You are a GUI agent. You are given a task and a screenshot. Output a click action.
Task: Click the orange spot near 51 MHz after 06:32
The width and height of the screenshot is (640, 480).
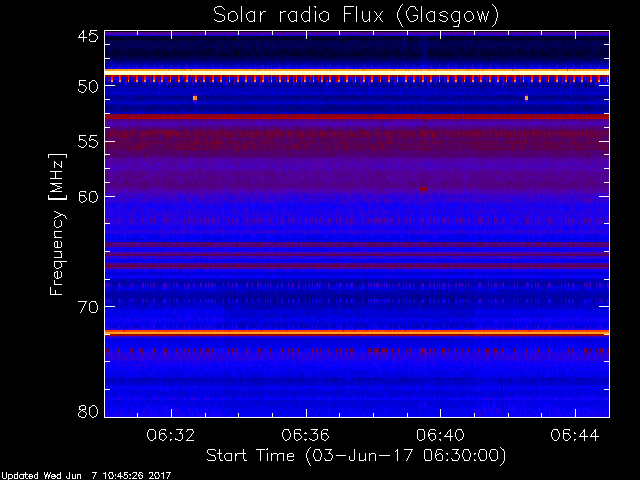(195, 98)
